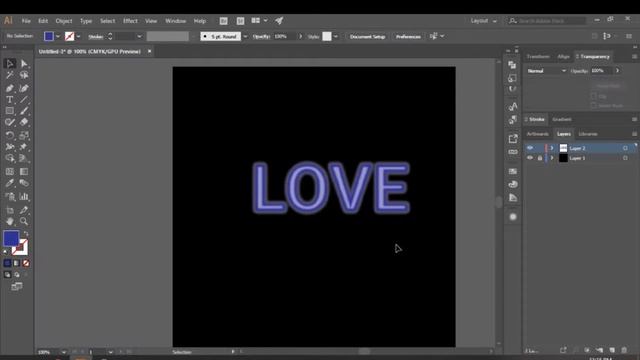Select the Selection tool (black arrow)

(x=10, y=64)
